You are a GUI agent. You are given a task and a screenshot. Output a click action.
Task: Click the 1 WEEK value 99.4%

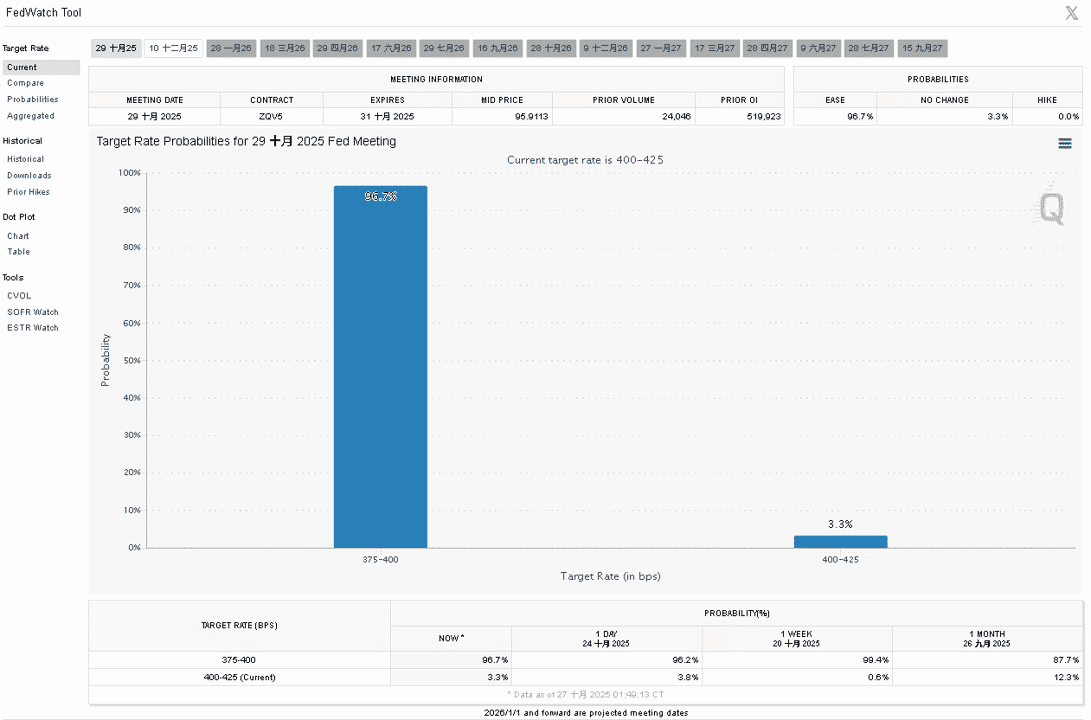coord(876,660)
